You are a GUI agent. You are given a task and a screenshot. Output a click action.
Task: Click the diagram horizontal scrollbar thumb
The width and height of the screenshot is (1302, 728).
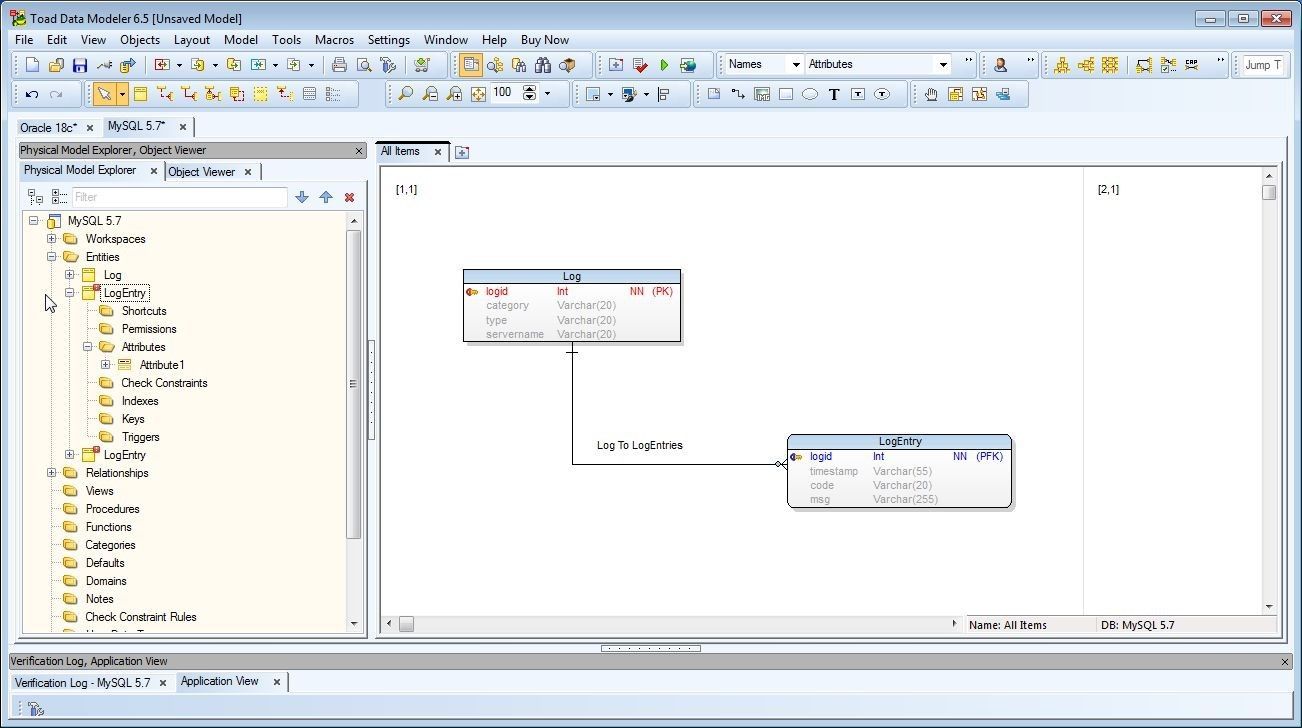(406, 624)
